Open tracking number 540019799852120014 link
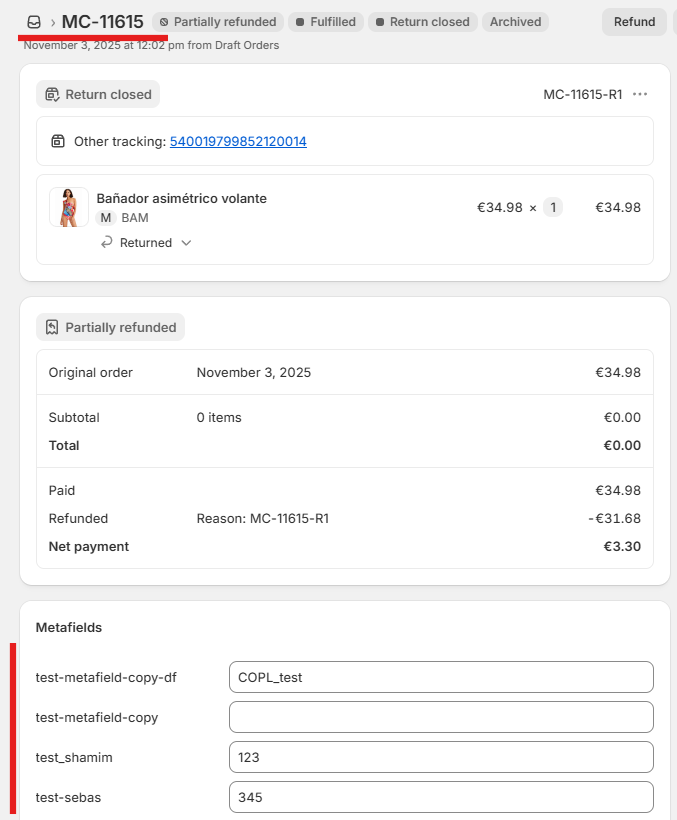Screen dimensions: 677x820 point(238,142)
